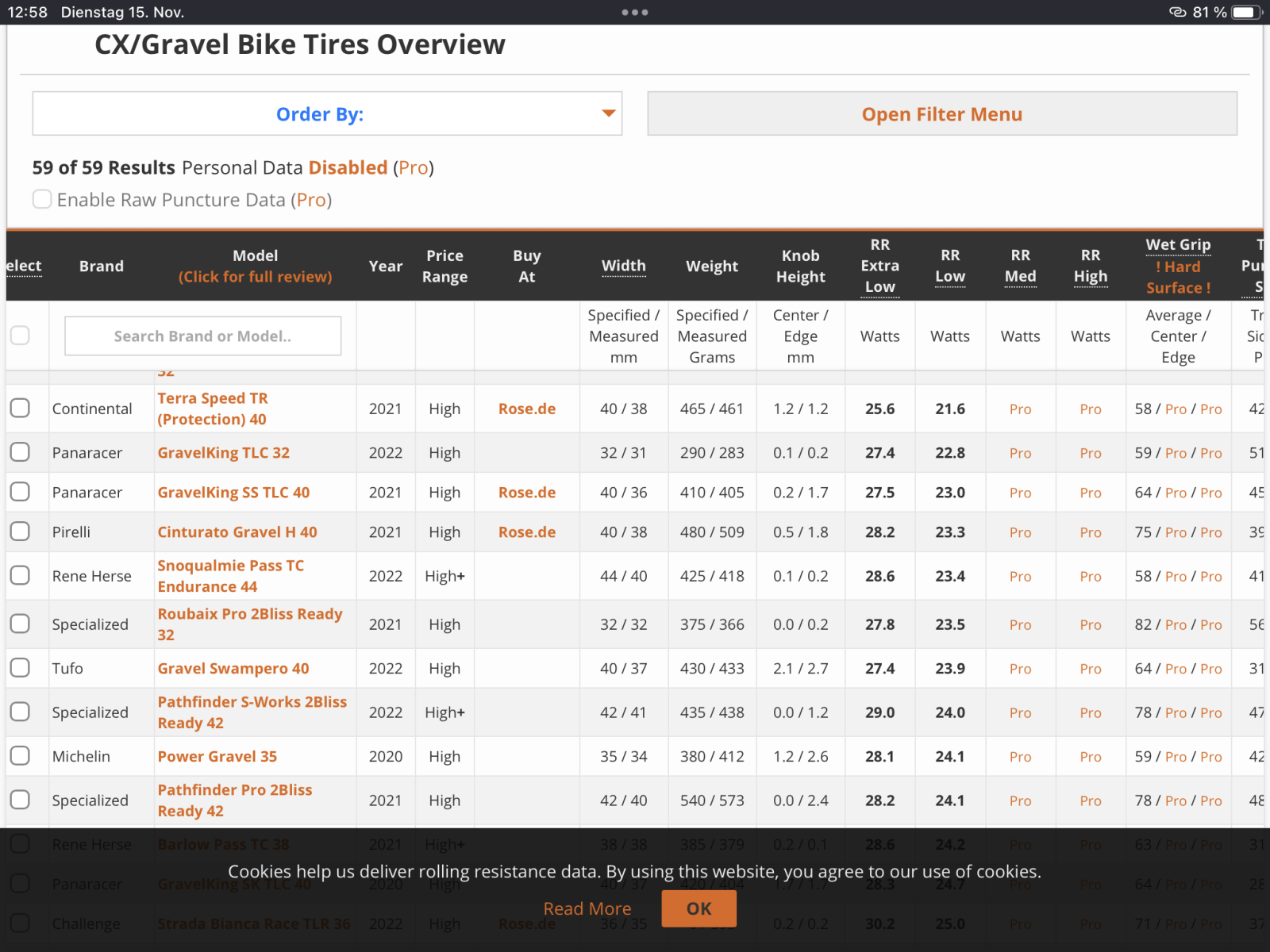Open the Rose.de link for Cinturato Gravel H 40
Screen dimensions: 1270x952
coord(526,532)
